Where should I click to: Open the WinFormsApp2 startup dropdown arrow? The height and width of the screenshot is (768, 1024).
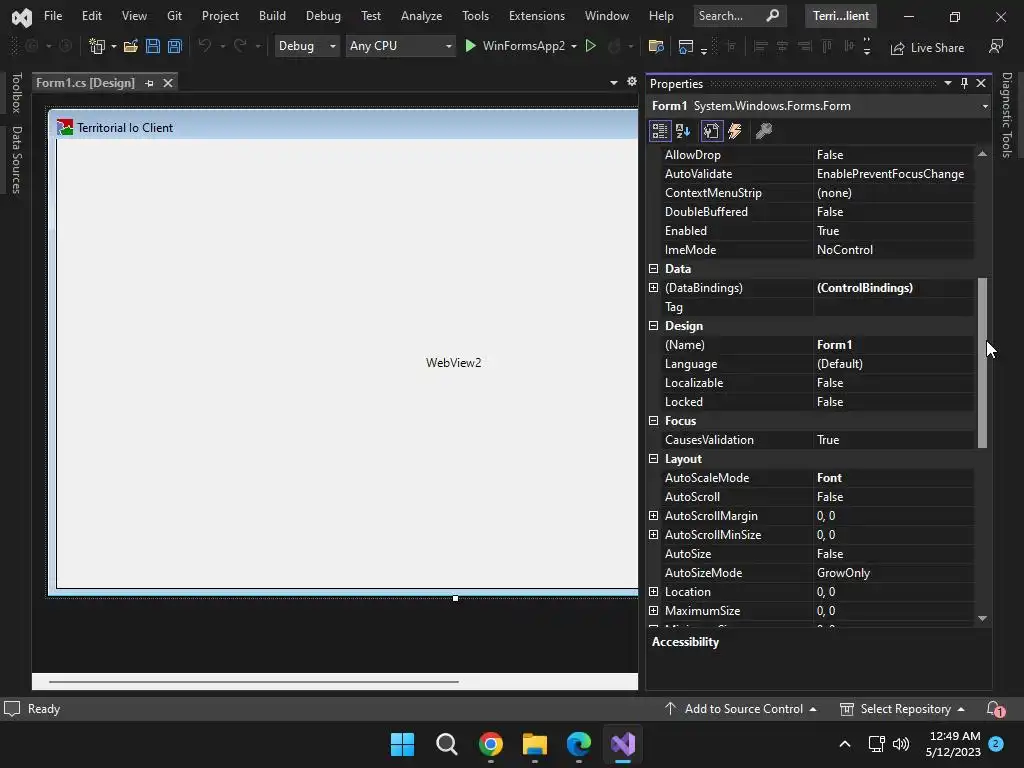coord(574,46)
